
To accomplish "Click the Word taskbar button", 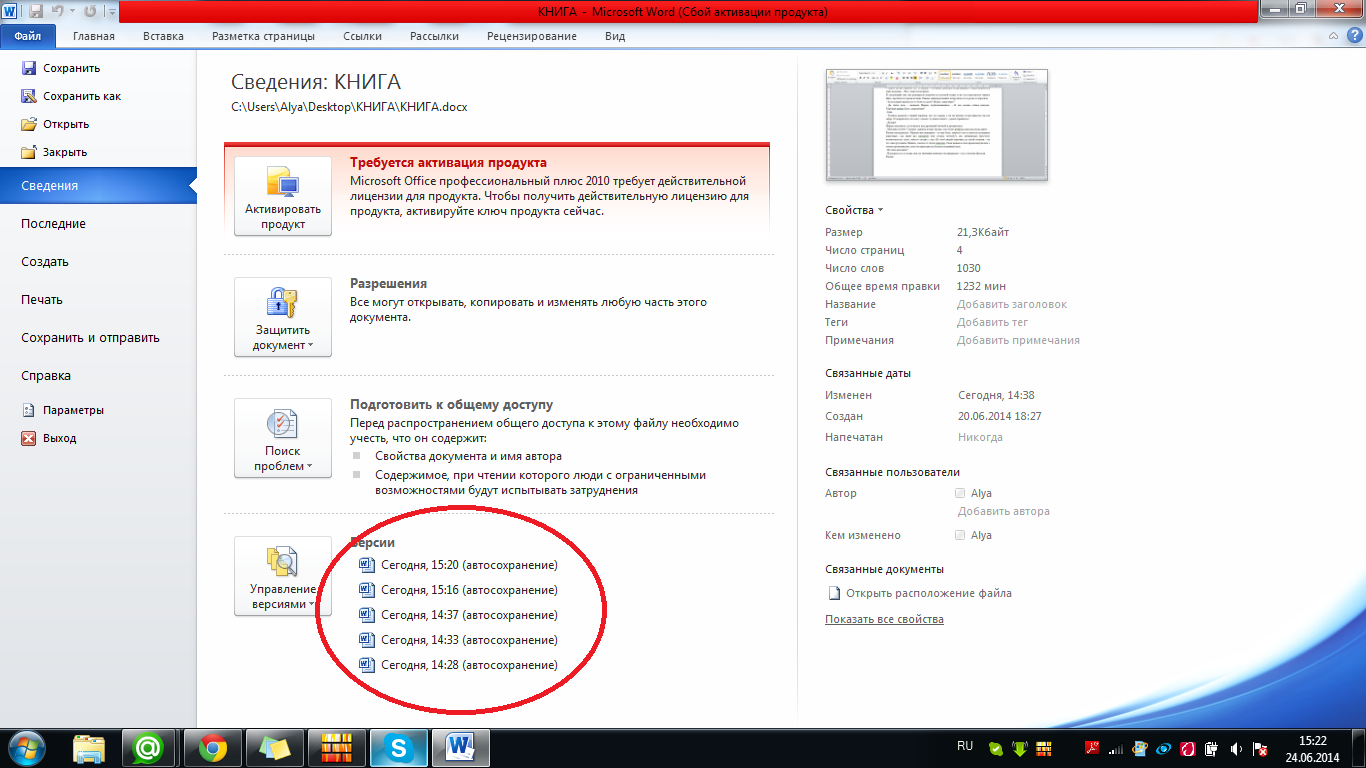I will [x=461, y=748].
